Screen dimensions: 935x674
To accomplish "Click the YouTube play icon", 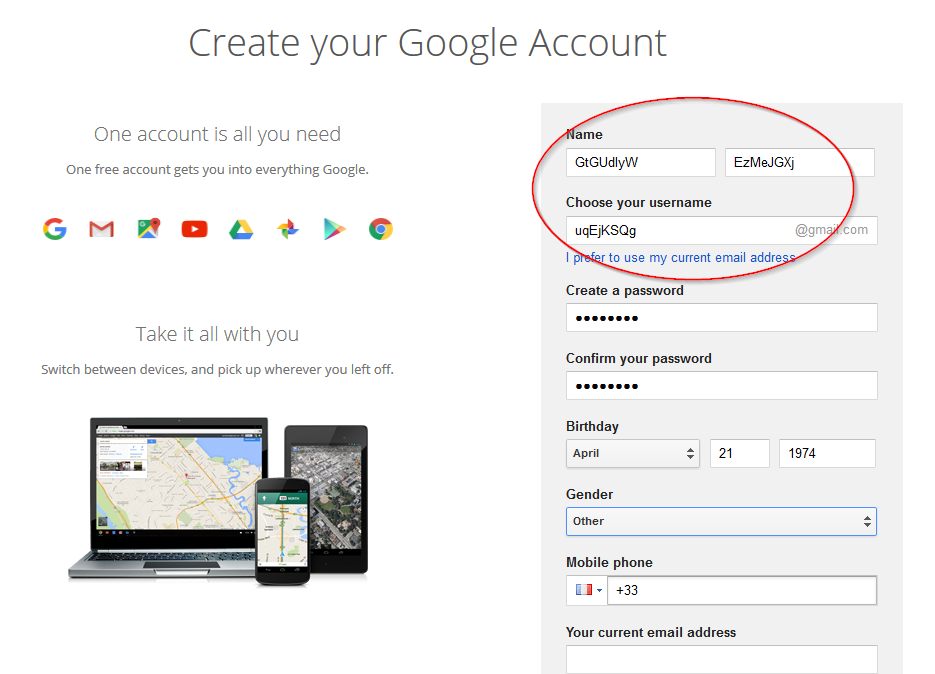I will pos(194,229).
